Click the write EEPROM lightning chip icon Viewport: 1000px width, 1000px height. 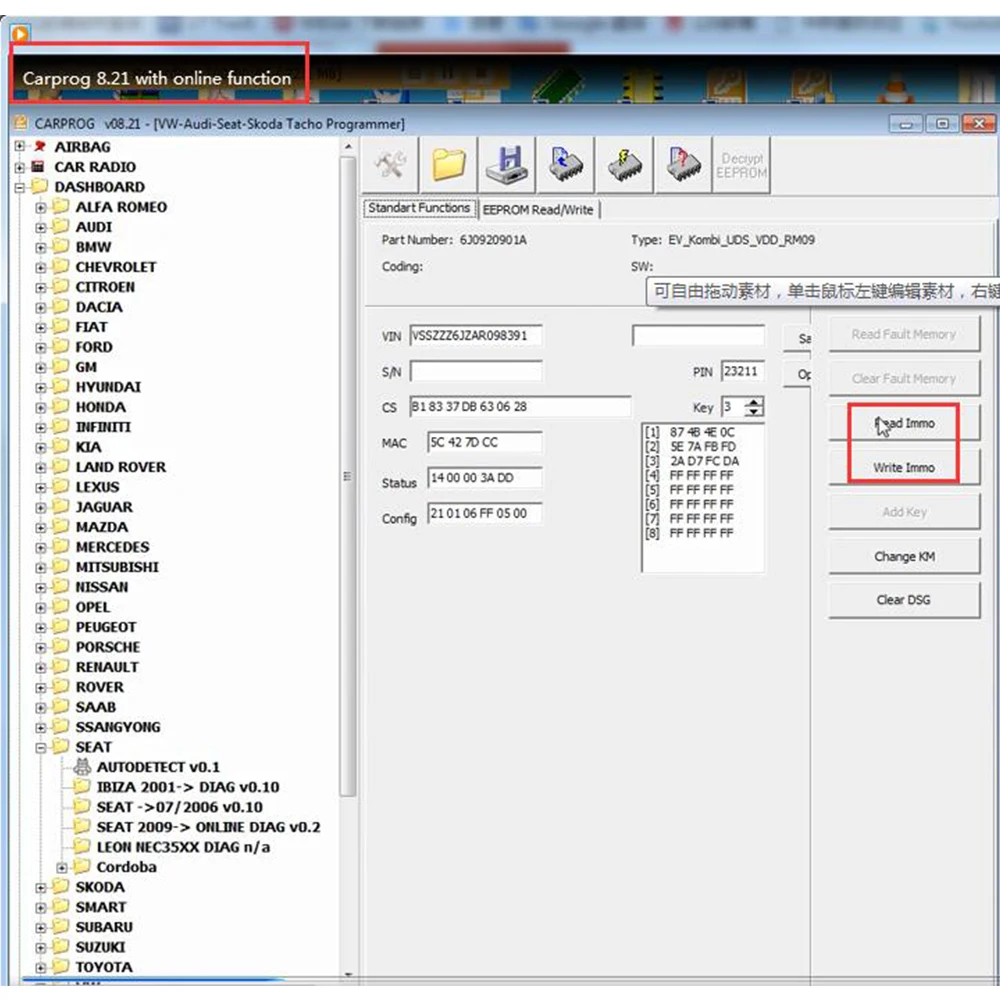point(624,165)
